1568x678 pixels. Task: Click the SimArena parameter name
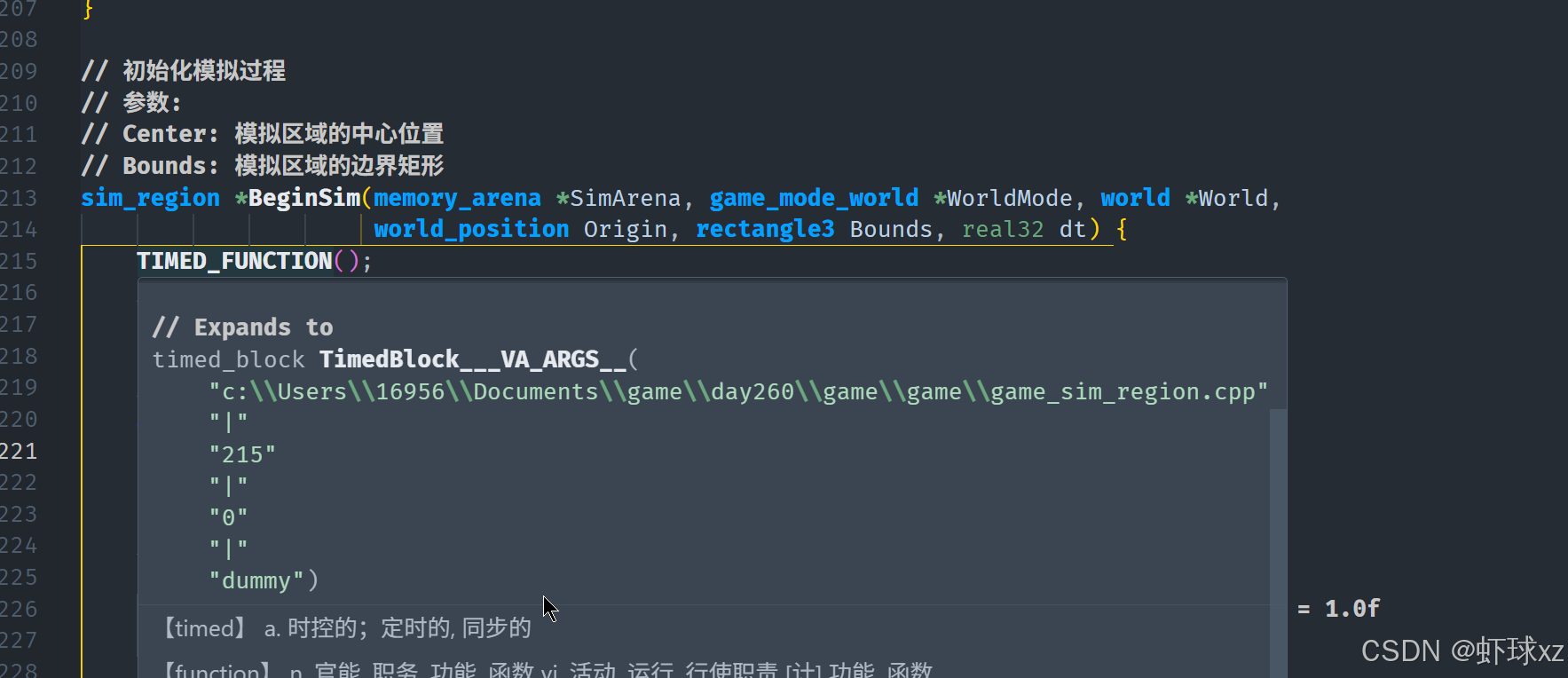coord(626,198)
